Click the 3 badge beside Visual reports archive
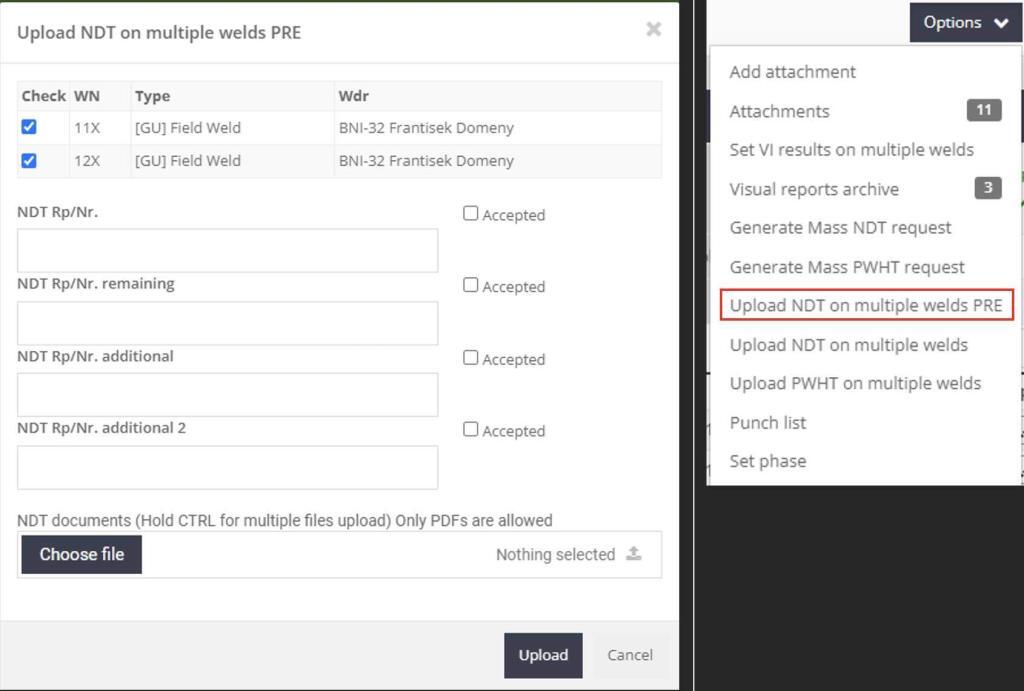This screenshot has width=1024, height=691. (987, 188)
